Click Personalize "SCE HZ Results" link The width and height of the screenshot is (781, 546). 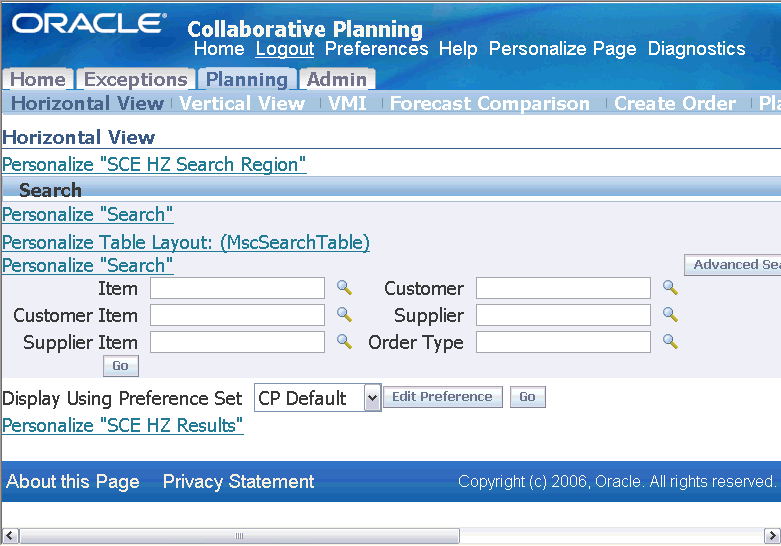click(x=123, y=425)
